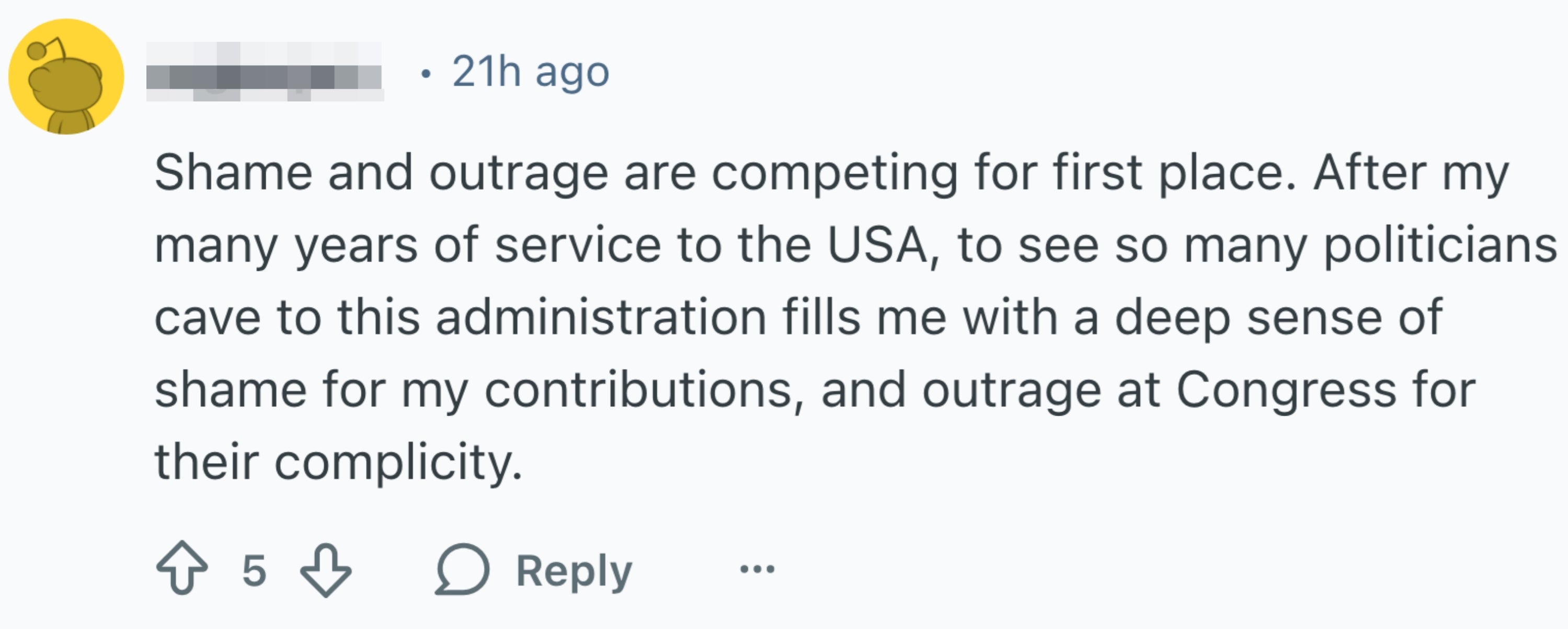The height and width of the screenshot is (629, 1568).
Task: Click the speech bubble reply icon
Action: tap(463, 569)
